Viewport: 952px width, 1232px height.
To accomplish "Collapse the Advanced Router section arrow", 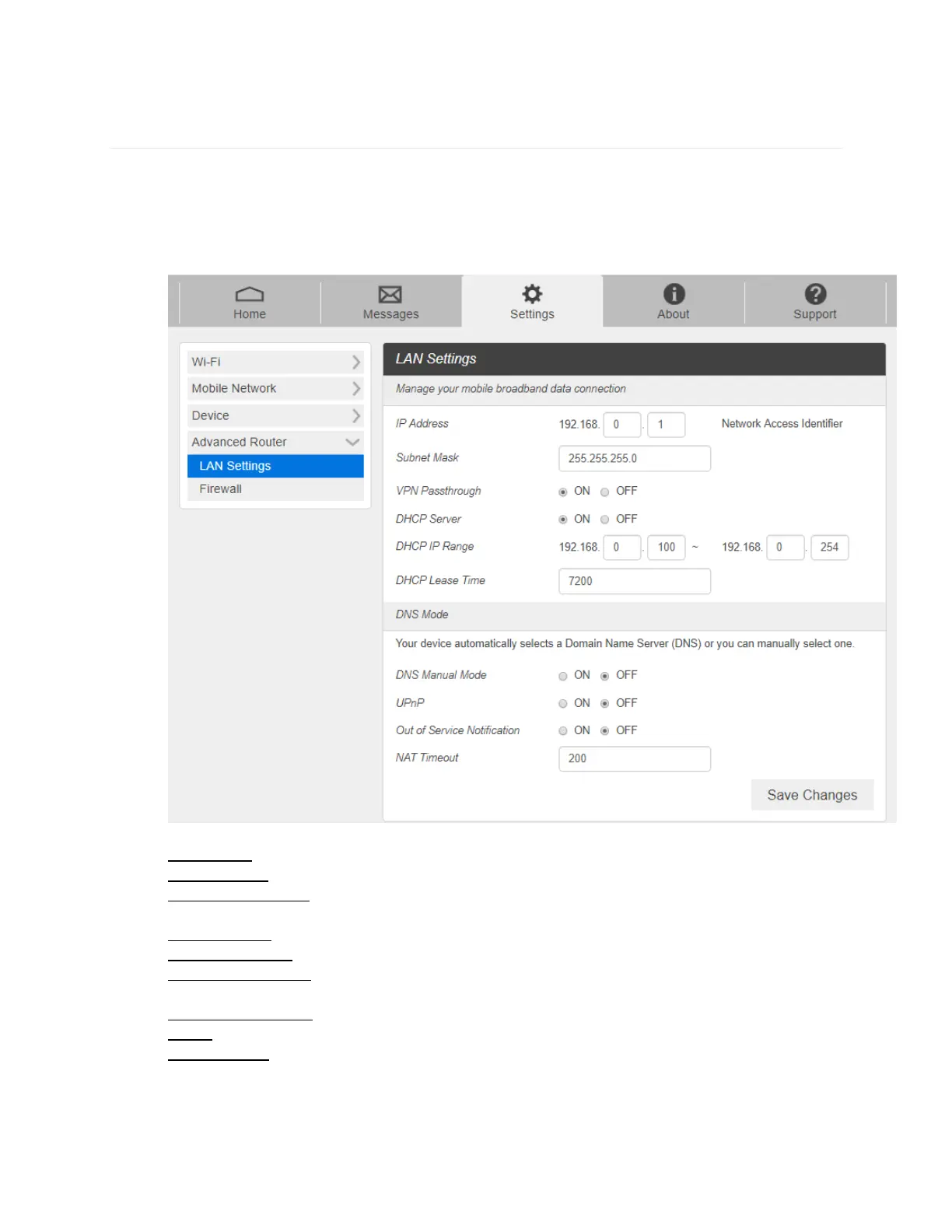I will [x=352, y=442].
